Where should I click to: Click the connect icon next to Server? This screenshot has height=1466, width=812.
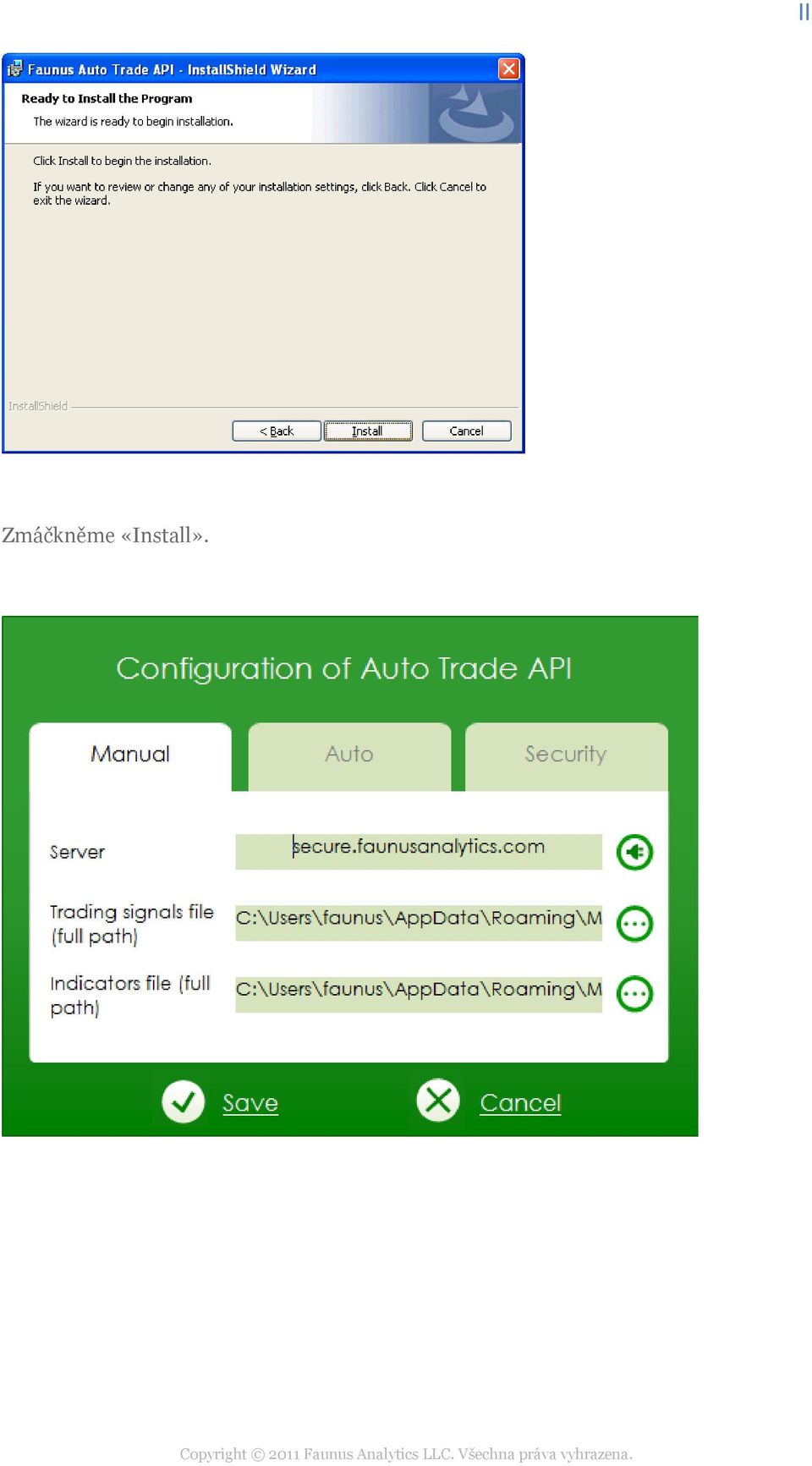click(x=634, y=852)
